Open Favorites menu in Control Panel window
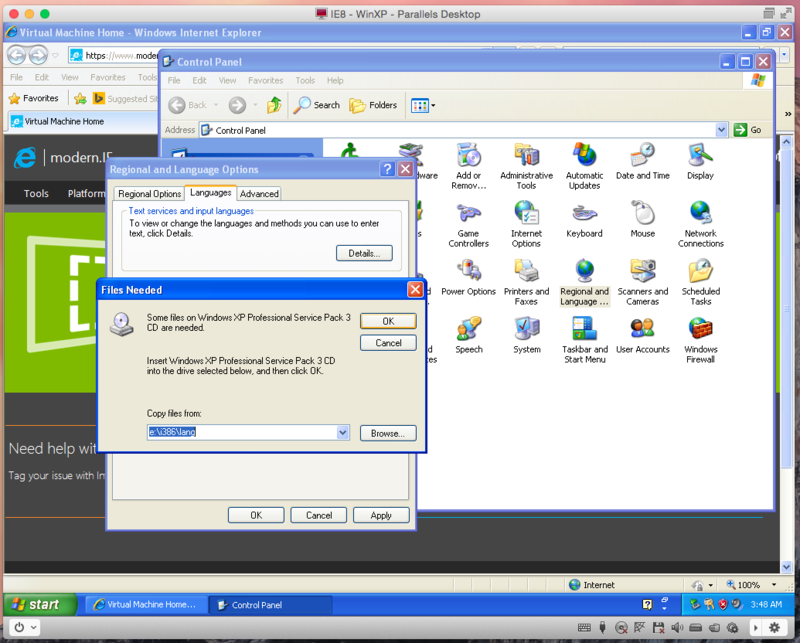Screen dimensions: 800x643 click(265, 81)
